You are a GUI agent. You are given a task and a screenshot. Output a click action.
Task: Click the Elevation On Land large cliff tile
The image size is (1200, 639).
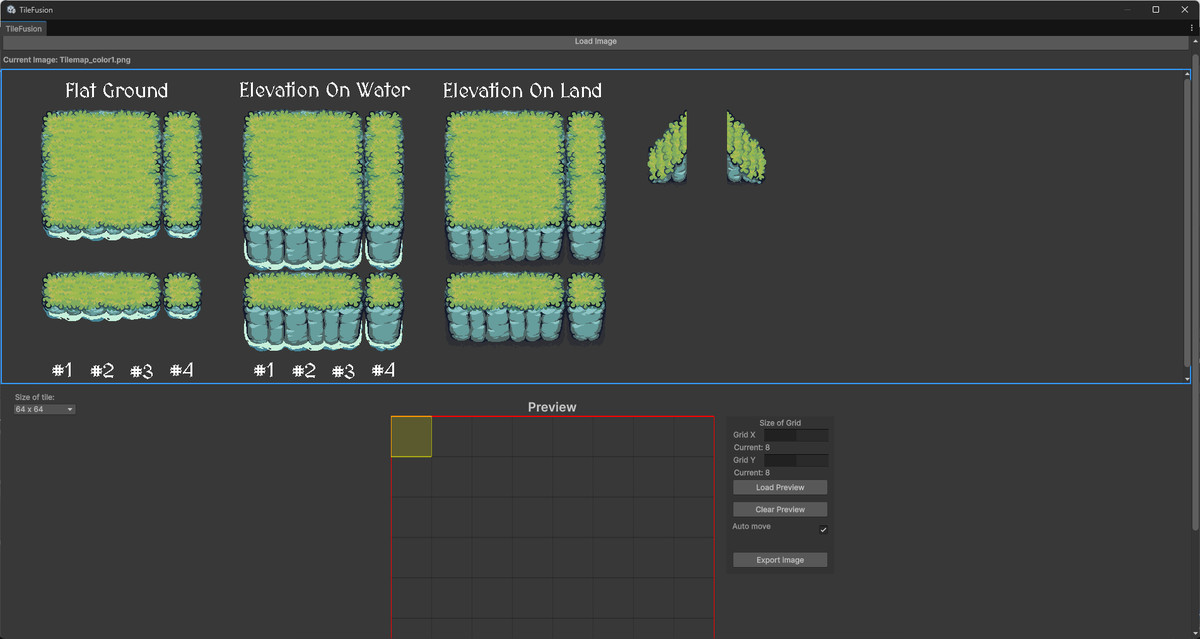click(505, 187)
